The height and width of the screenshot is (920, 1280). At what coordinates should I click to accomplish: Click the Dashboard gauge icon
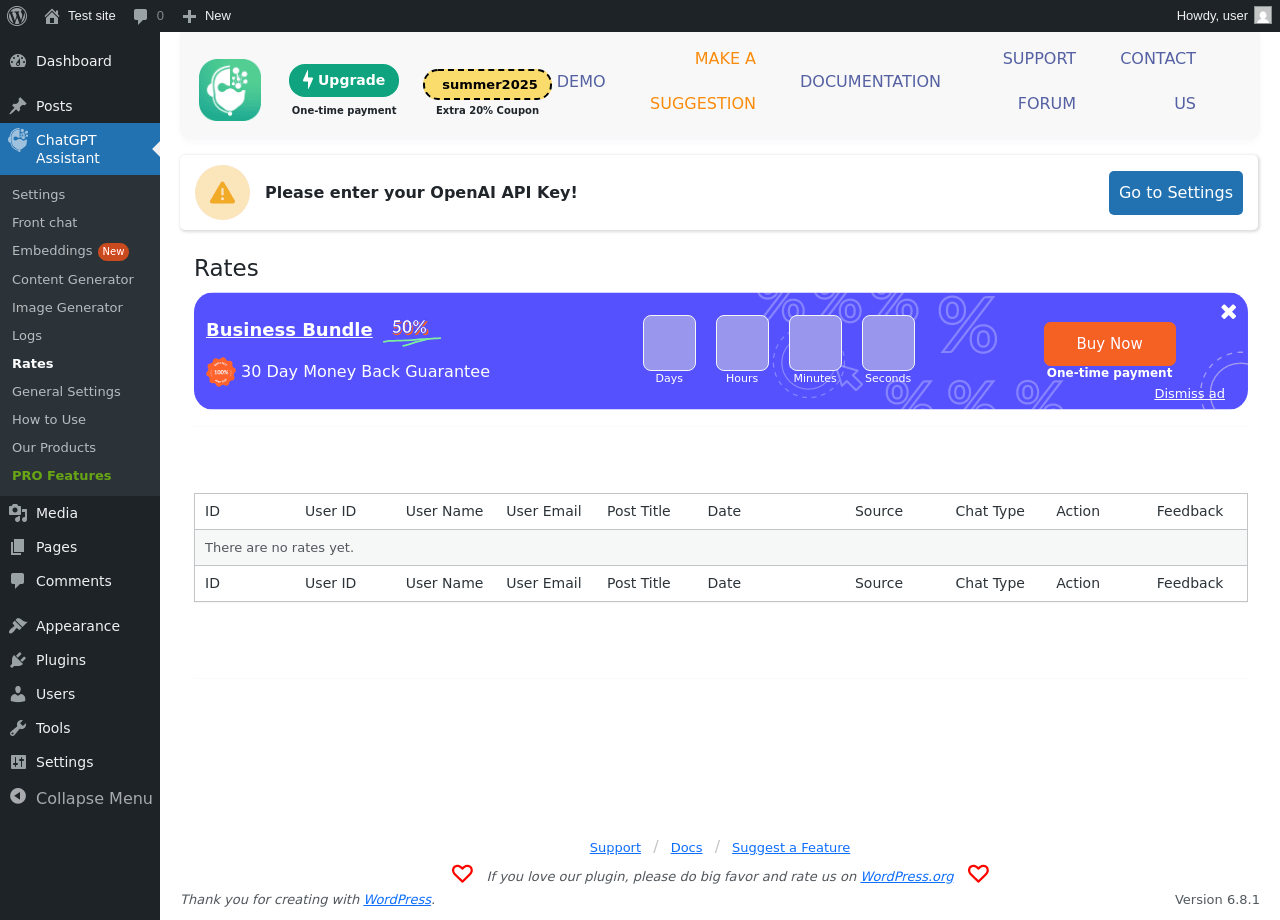click(x=18, y=61)
